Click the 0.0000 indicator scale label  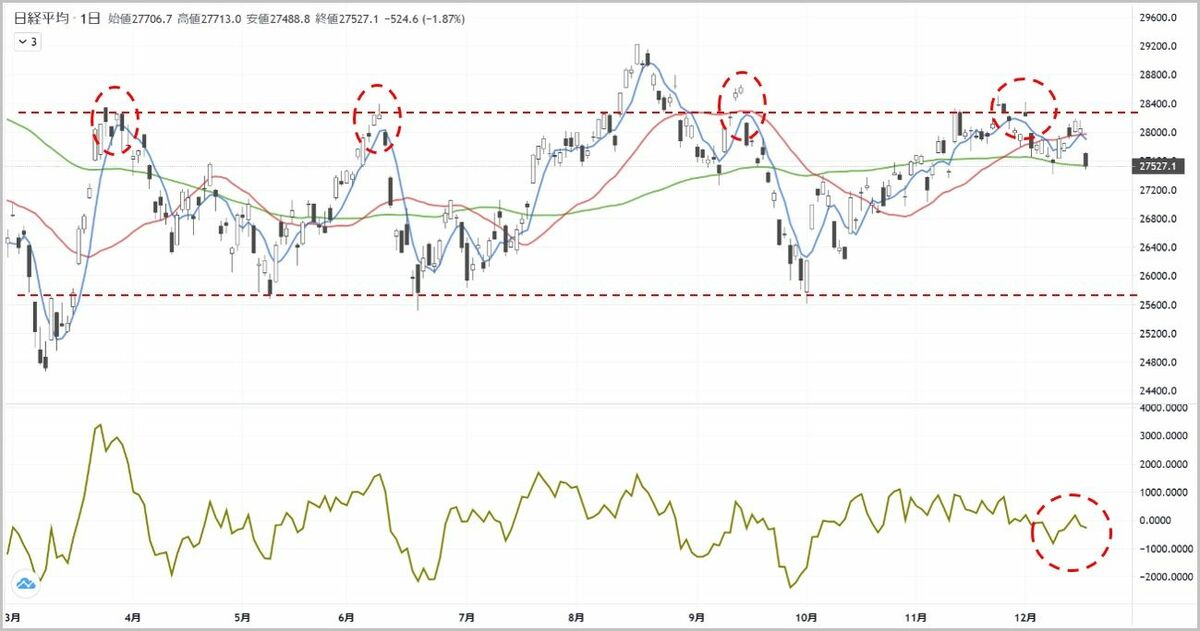[x=1165, y=521]
